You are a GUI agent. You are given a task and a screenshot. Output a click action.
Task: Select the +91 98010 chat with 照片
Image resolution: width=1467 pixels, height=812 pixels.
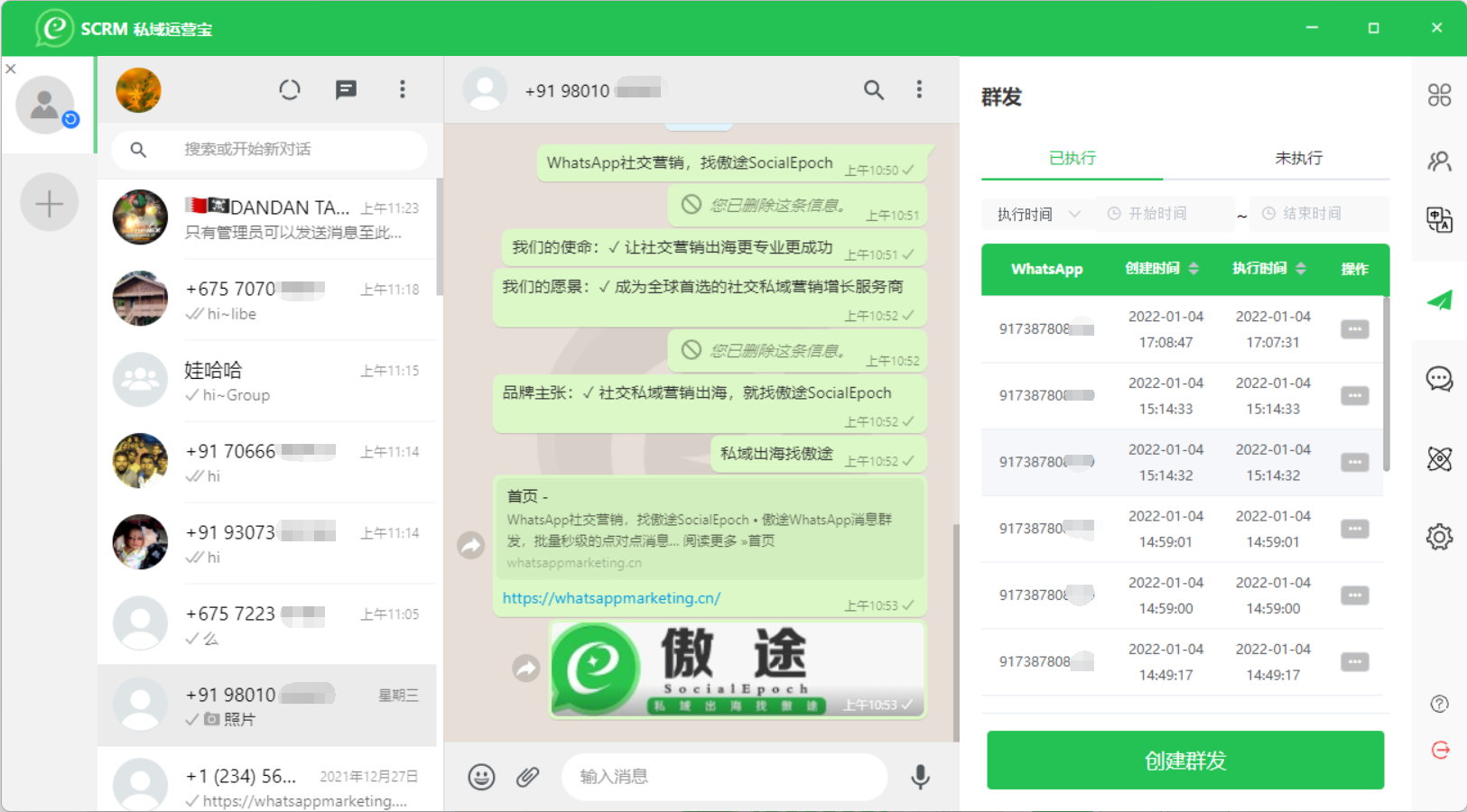point(267,706)
